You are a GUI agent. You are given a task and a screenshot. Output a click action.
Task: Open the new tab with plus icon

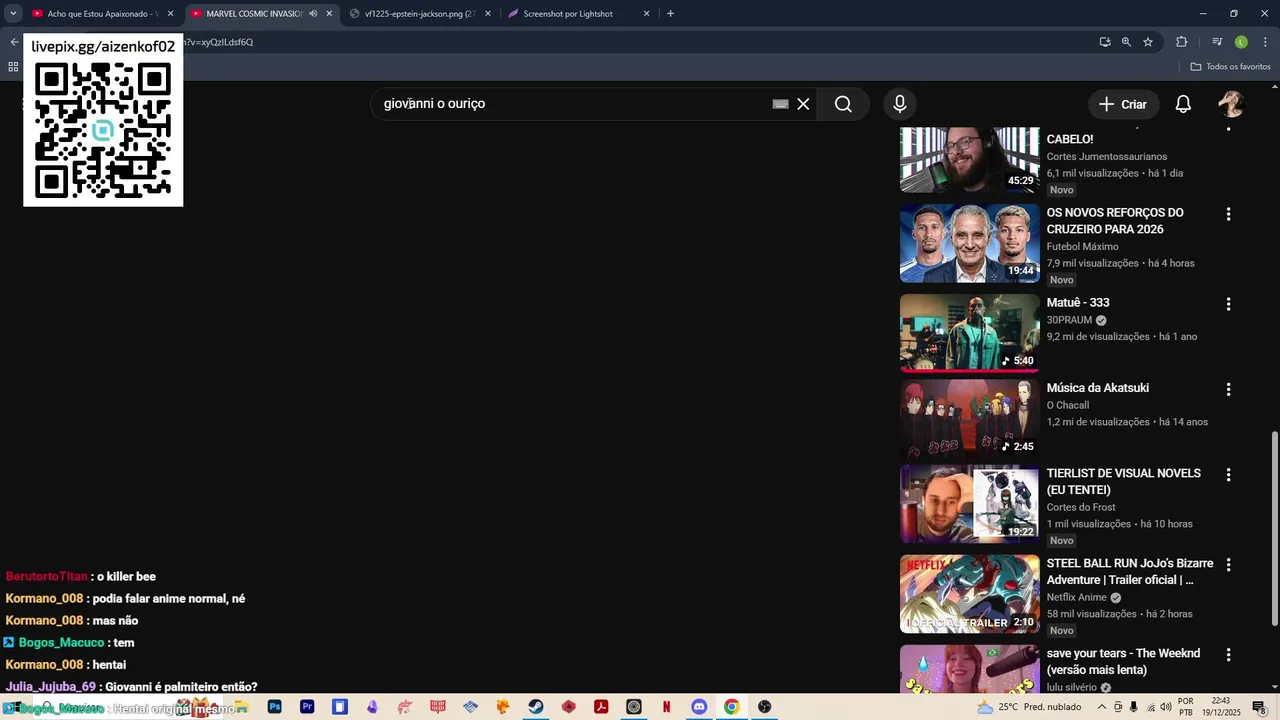click(x=670, y=14)
